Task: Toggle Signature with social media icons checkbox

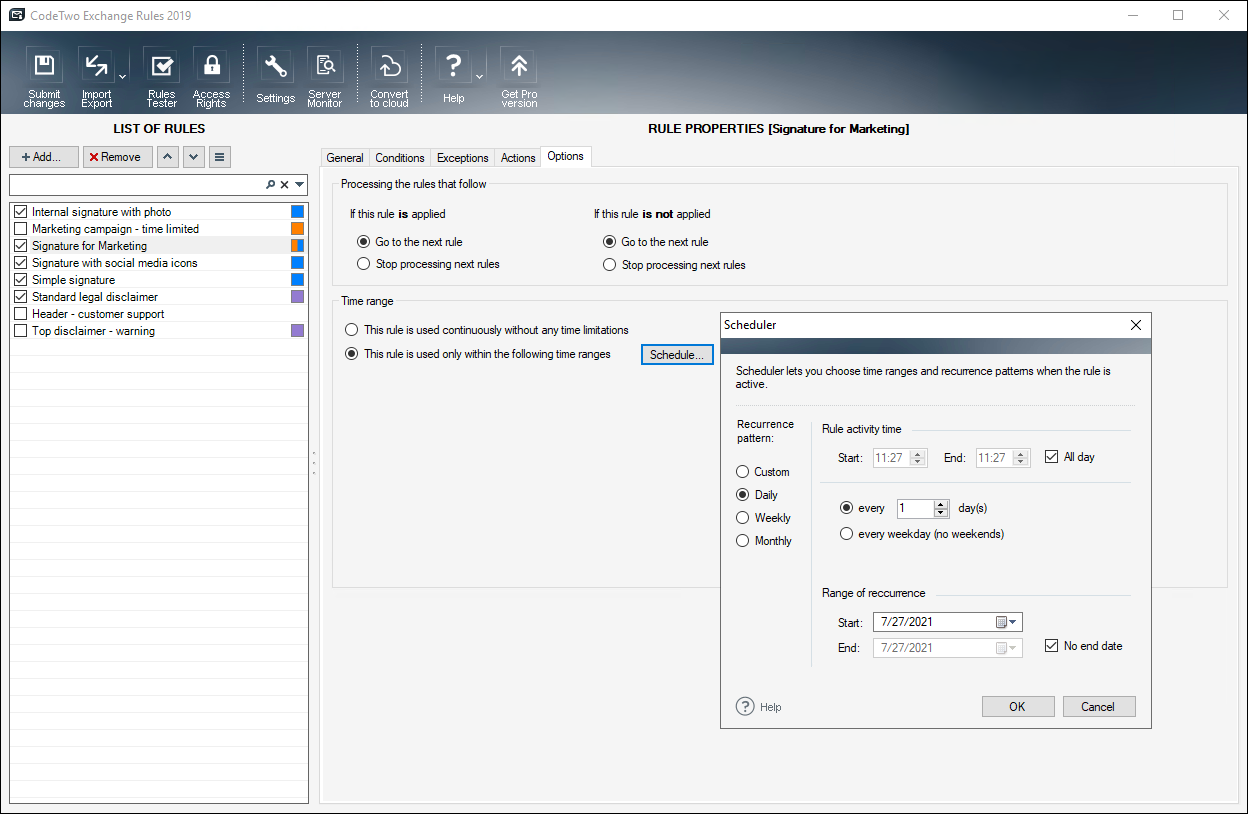Action: 20,263
